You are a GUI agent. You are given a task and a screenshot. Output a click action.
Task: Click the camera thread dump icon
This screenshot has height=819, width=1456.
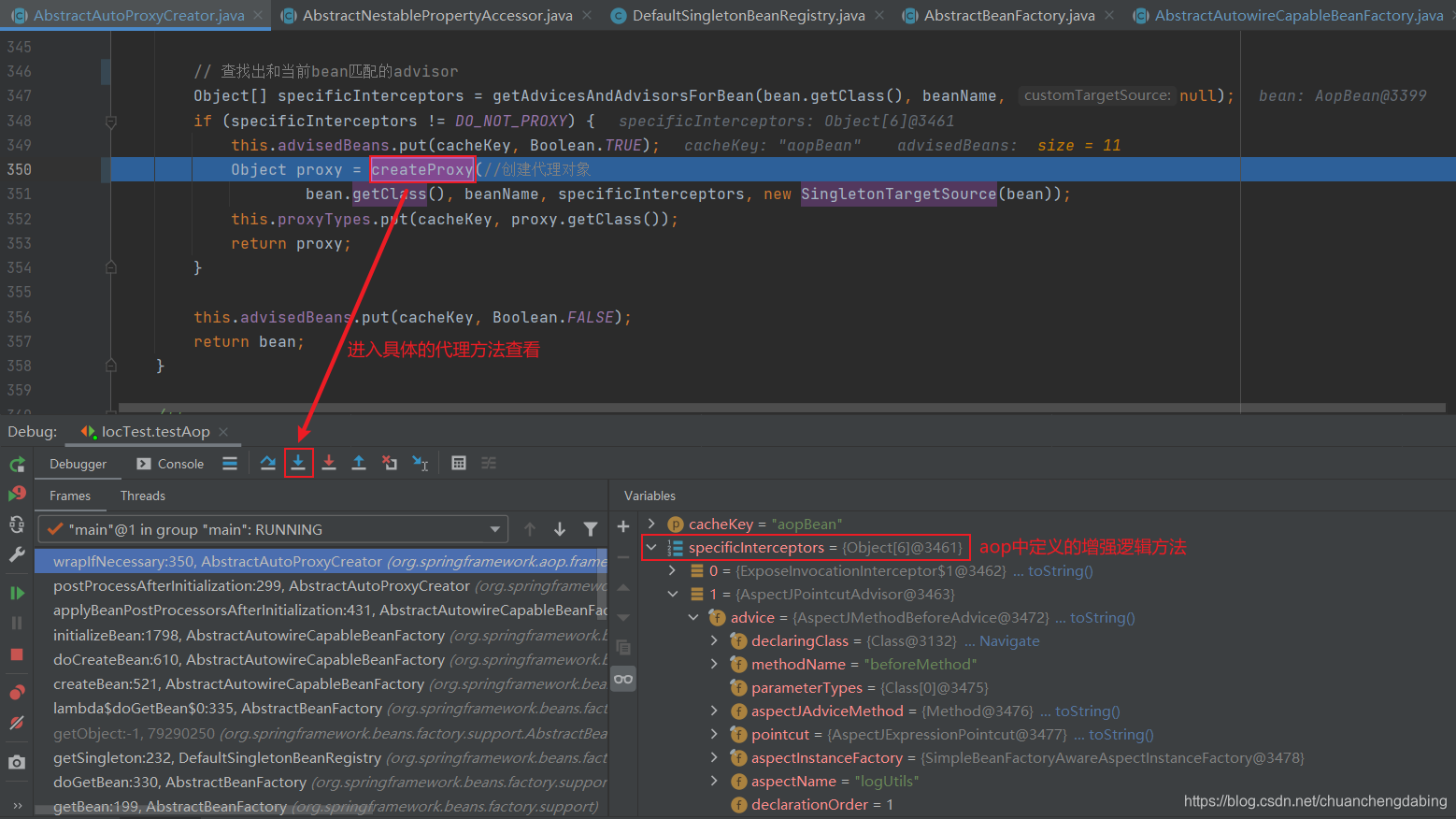point(17,762)
